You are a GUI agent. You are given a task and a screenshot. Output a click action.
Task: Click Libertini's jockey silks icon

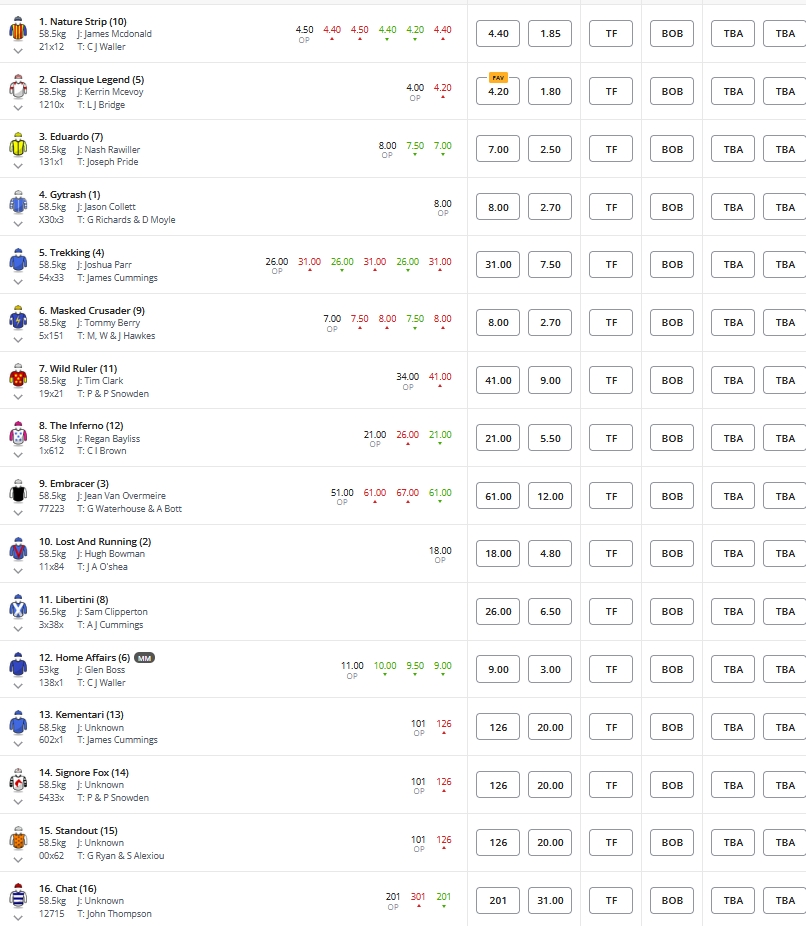[x=18, y=606]
